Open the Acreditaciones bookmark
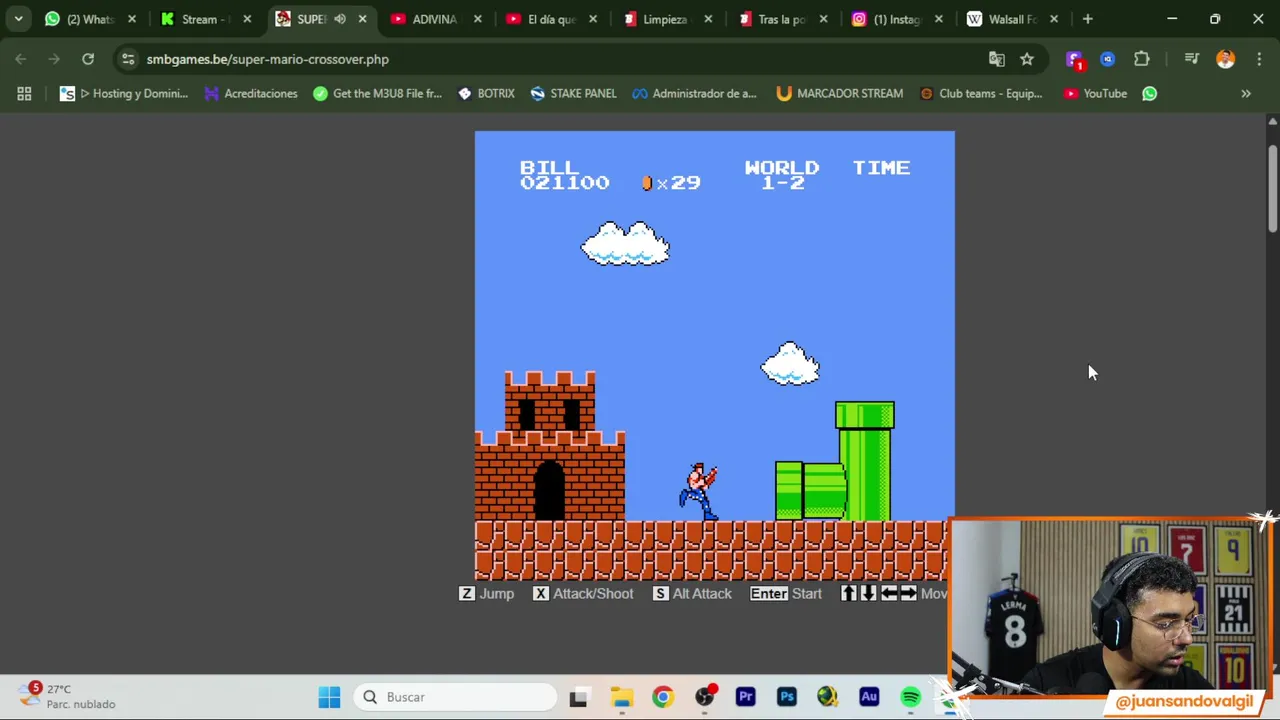The width and height of the screenshot is (1280, 720). pyautogui.click(x=251, y=93)
